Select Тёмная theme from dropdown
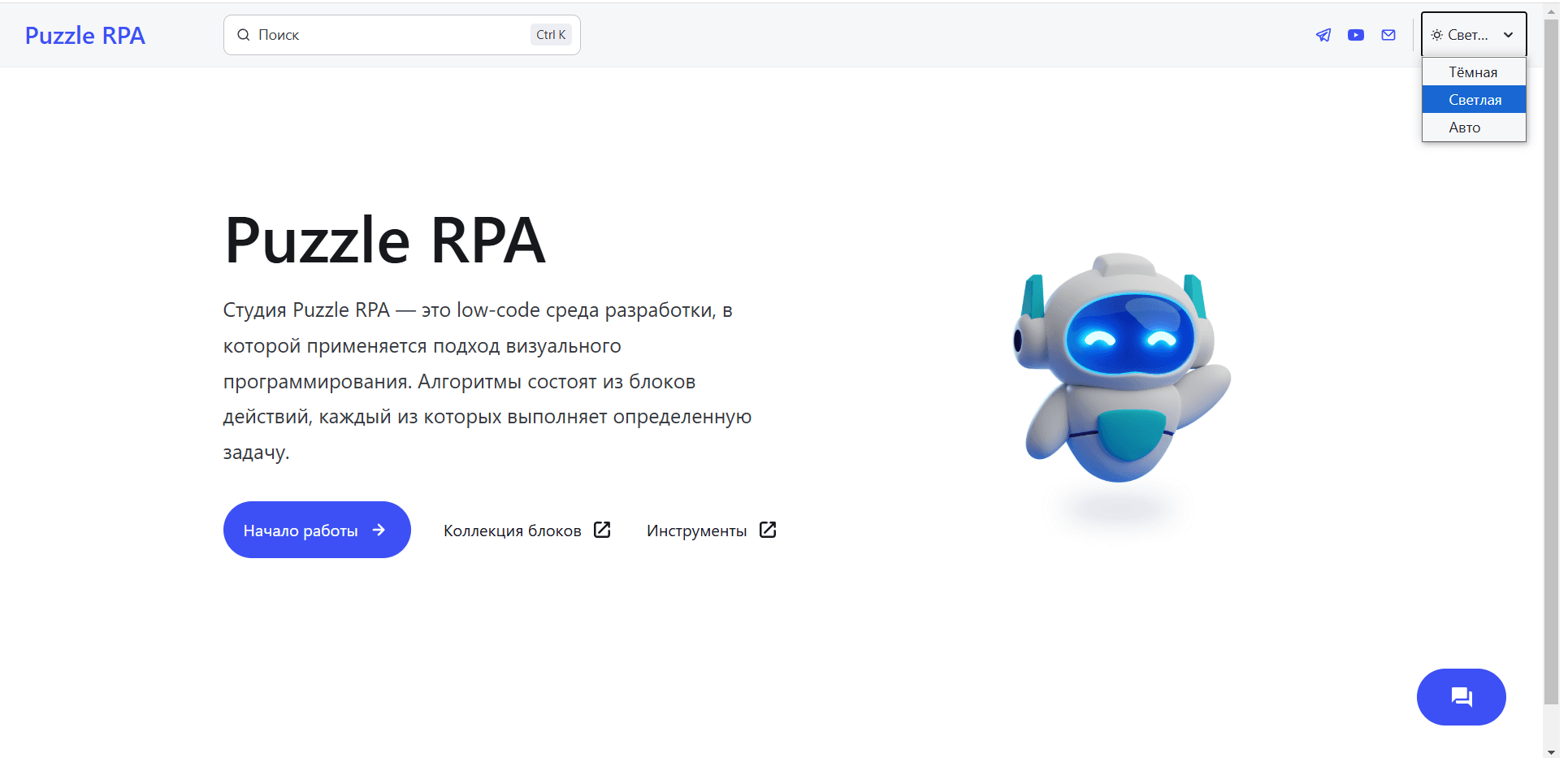The image size is (1568, 758). click(x=1473, y=71)
